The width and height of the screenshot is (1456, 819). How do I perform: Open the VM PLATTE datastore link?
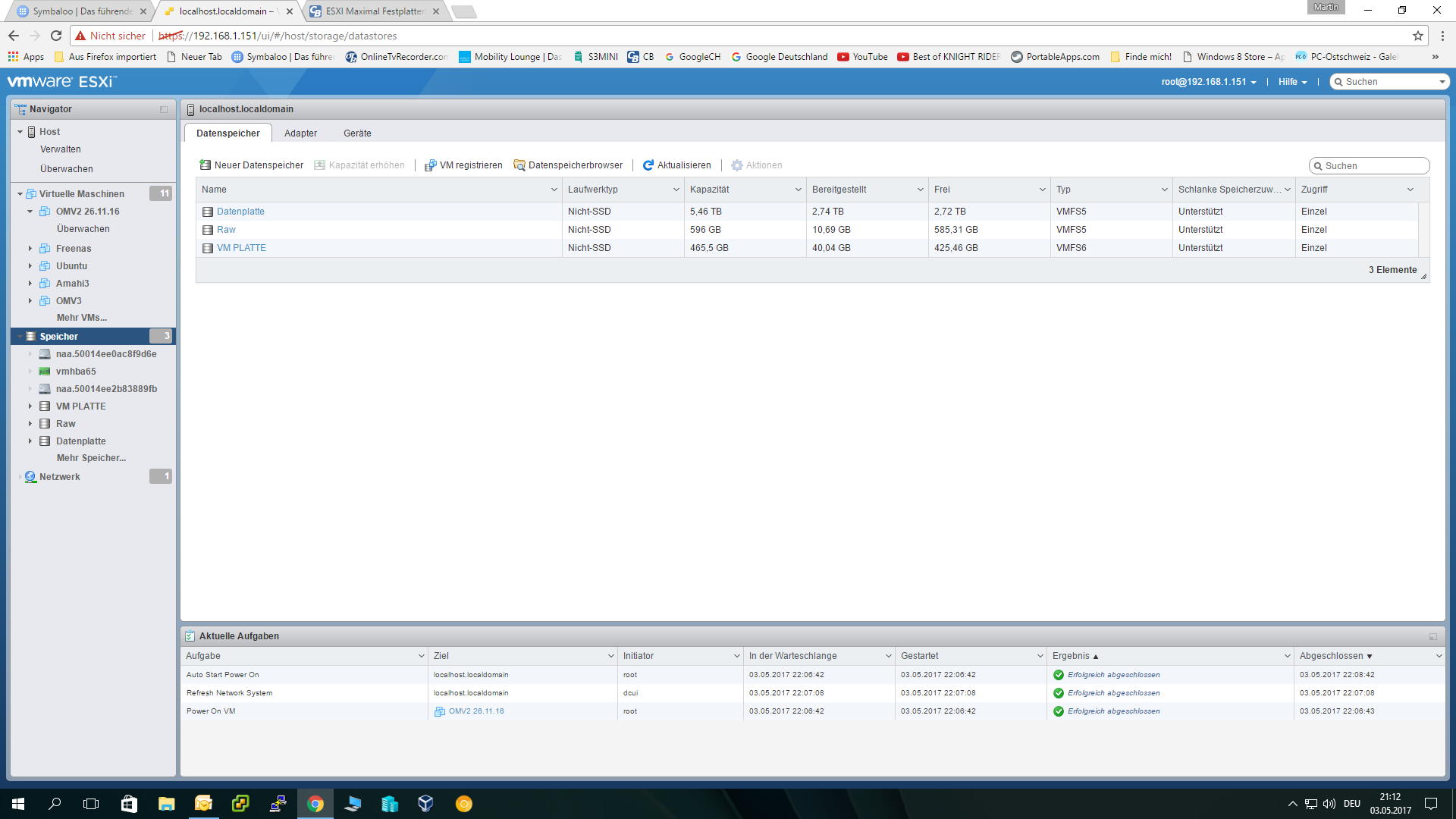pos(241,248)
